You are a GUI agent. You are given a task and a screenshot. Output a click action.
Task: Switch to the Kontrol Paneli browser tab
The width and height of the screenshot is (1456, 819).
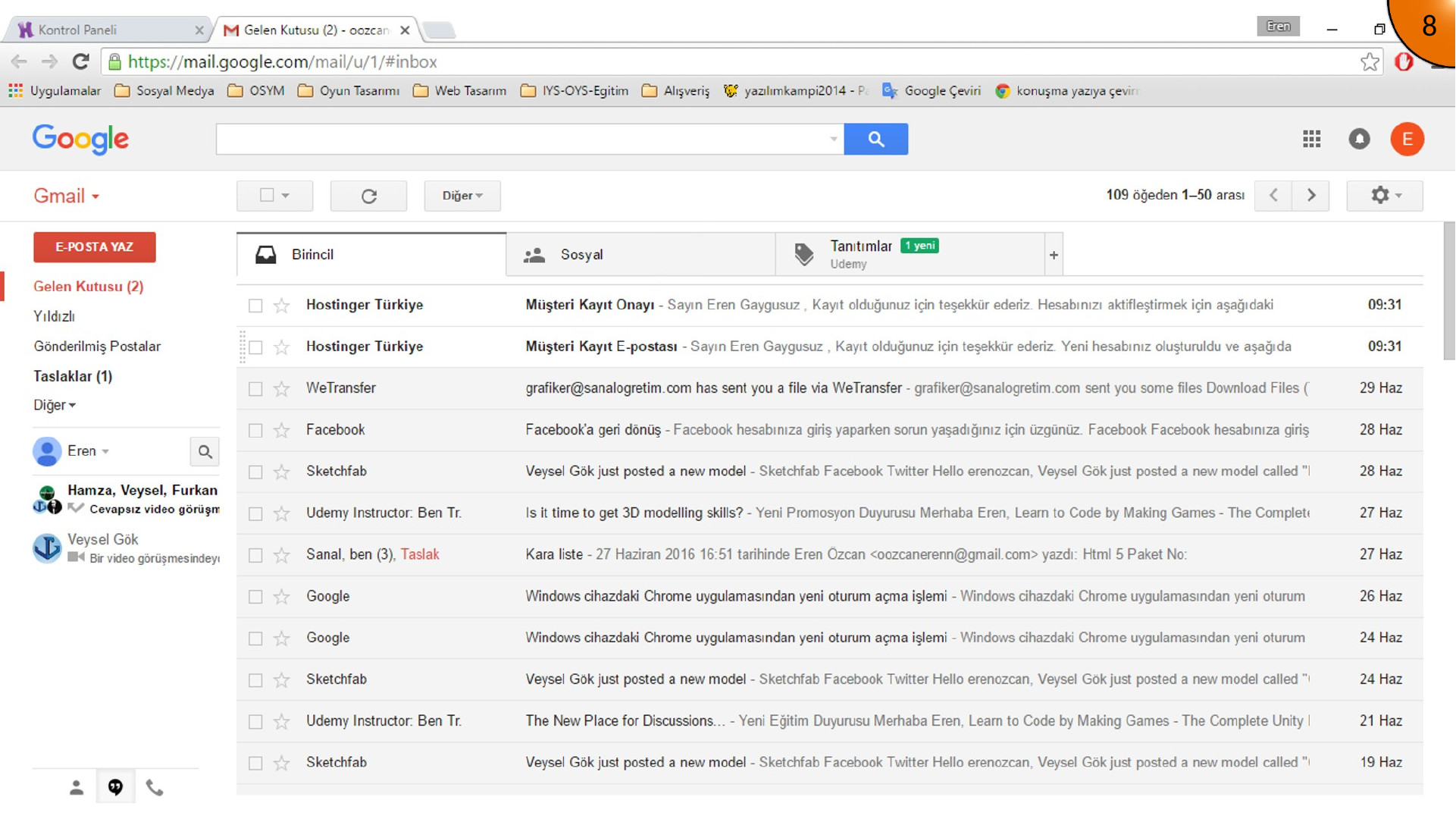(x=106, y=30)
